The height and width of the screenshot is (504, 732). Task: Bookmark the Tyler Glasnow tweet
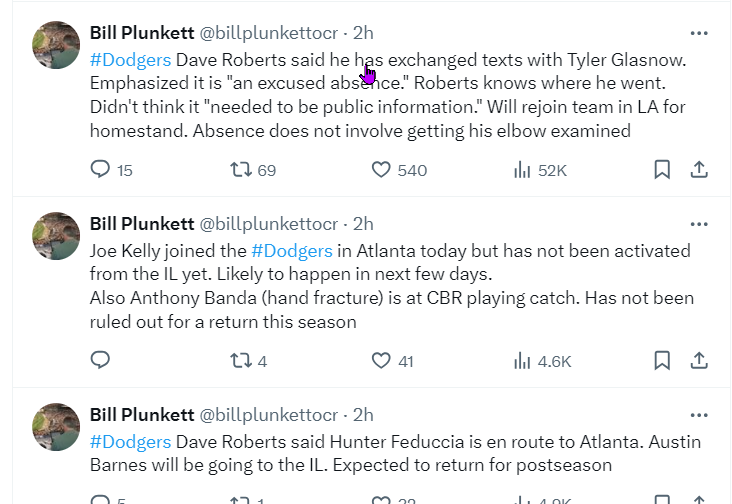pos(662,170)
